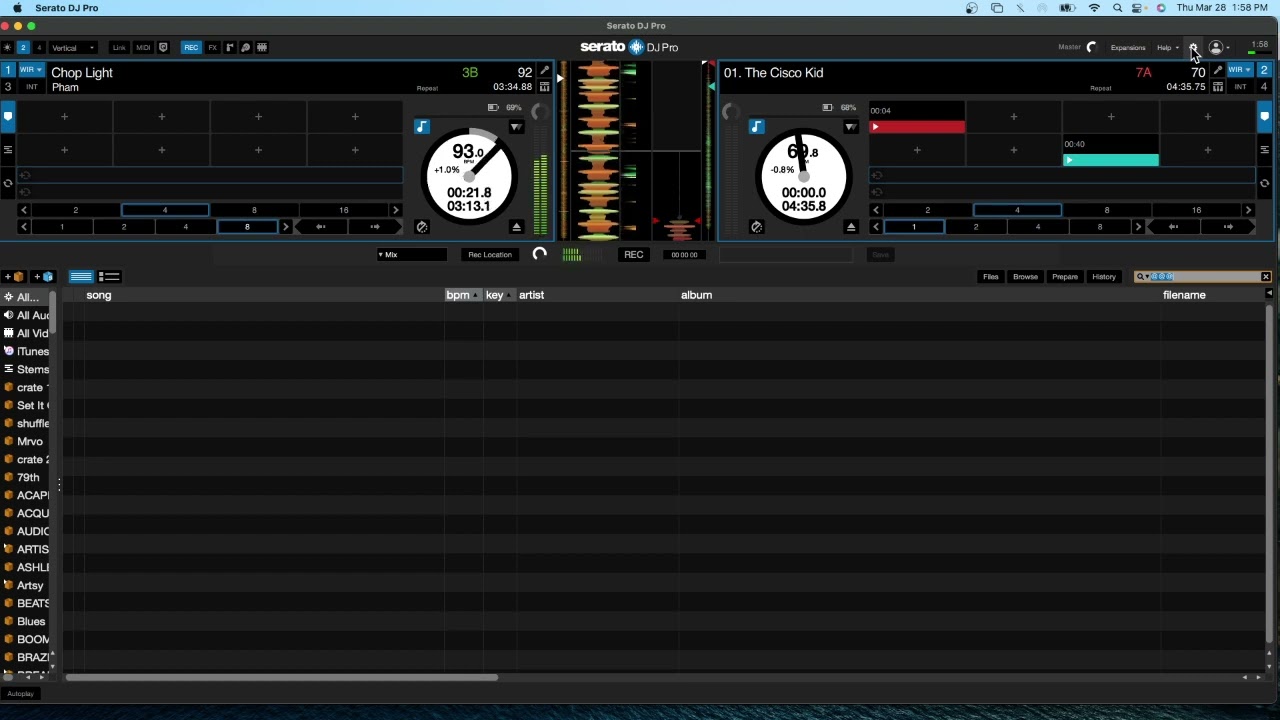This screenshot has height=720, width=1280.
Task: Click the library horizontal scrollbar
Action: (280, 678)
